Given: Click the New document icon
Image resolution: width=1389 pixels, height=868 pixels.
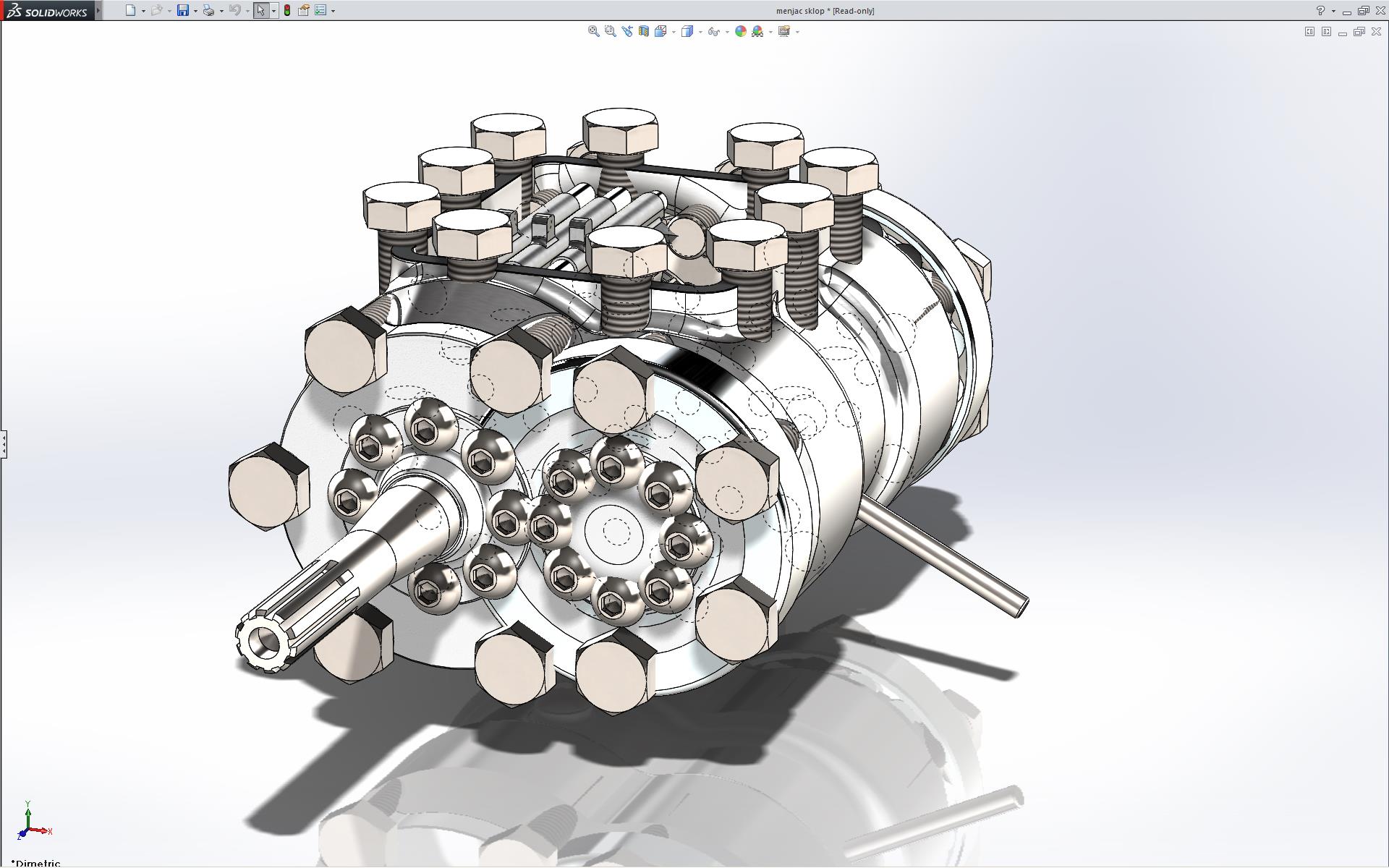Looking at the screenshot, I should (130, 10).
